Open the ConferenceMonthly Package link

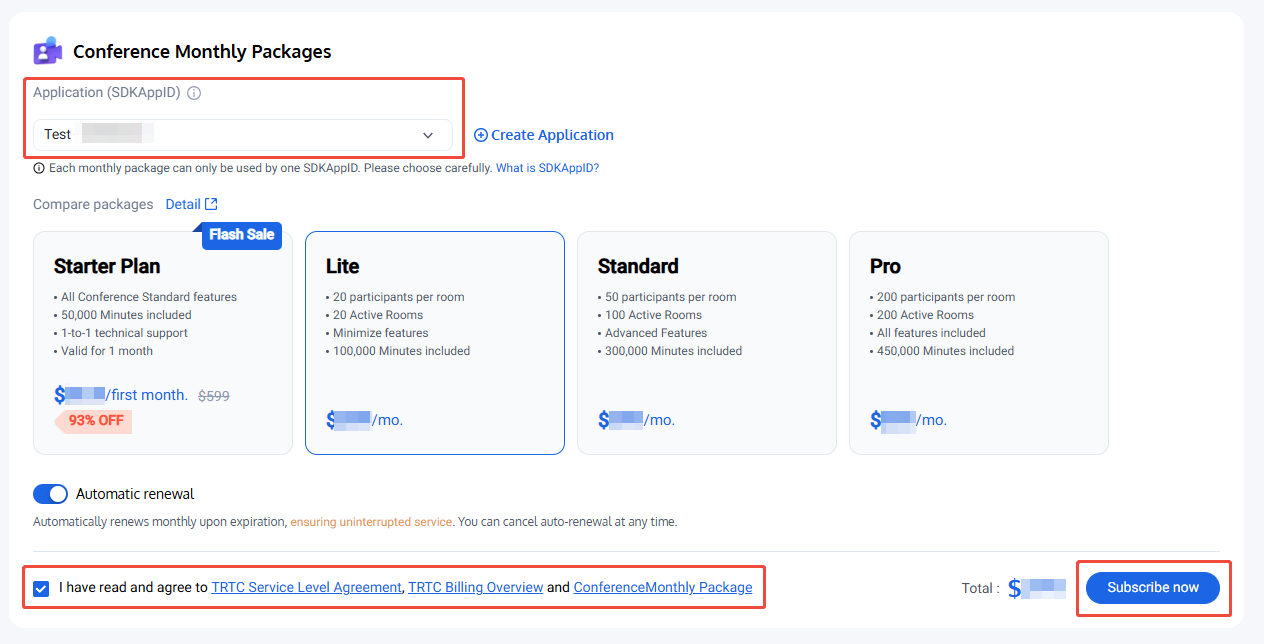point(663,588)
